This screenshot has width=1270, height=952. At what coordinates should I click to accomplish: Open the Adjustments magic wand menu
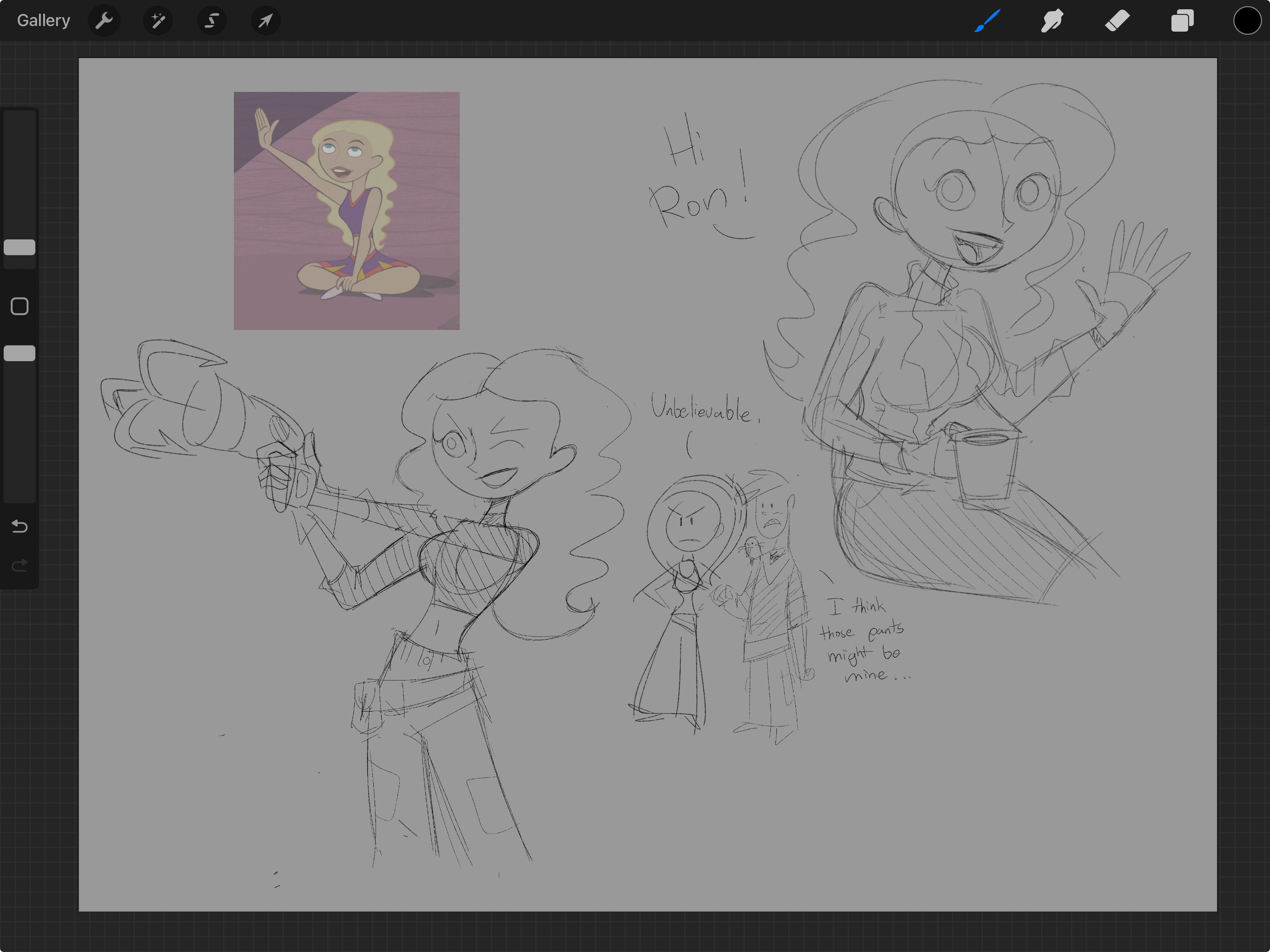(158, 20)
